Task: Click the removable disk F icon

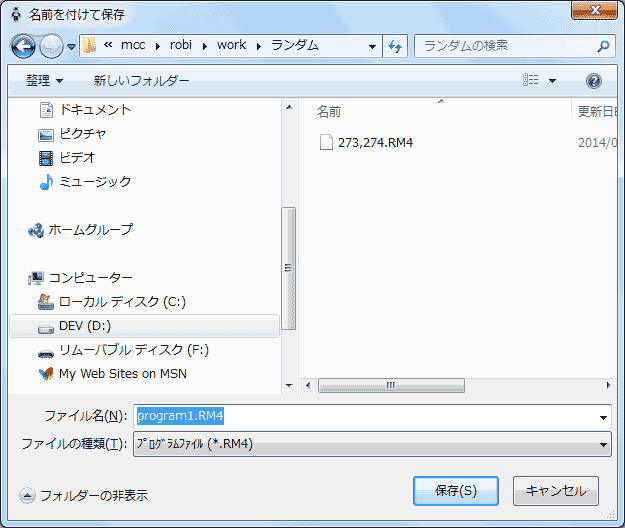Action: point(46,353)
